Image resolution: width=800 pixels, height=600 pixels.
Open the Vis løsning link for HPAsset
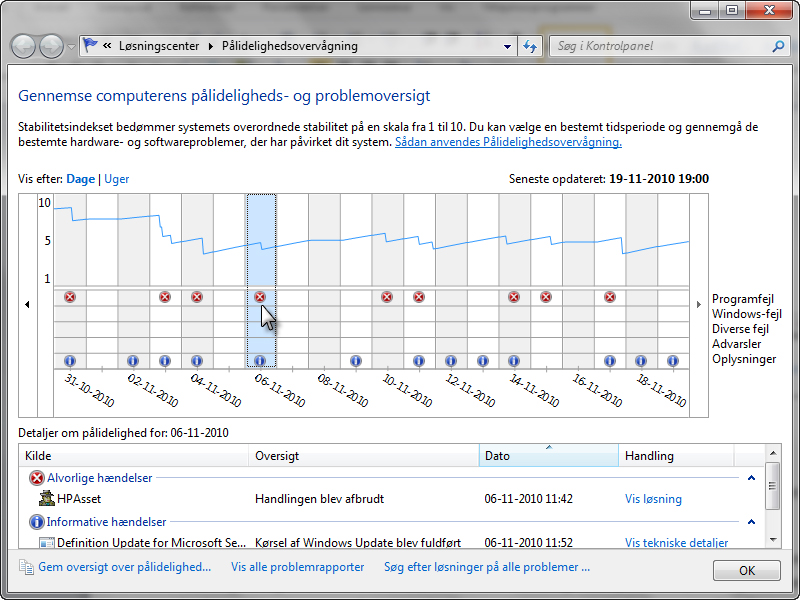653,499
